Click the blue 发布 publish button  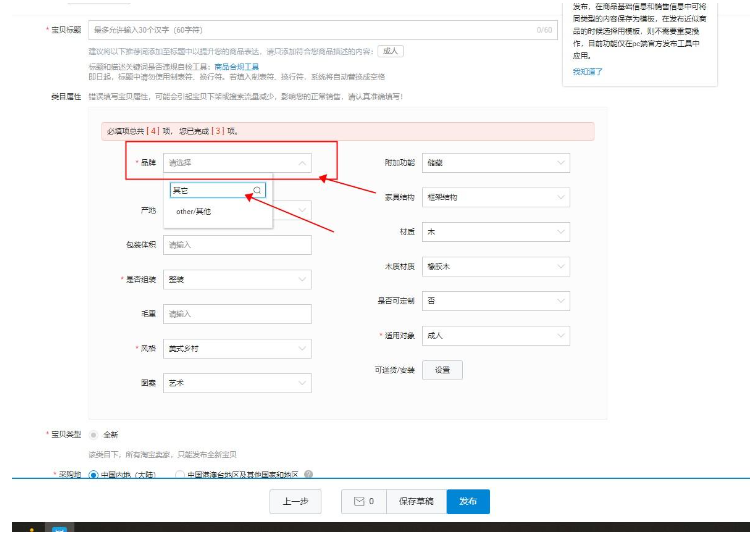tap(468, 501)
